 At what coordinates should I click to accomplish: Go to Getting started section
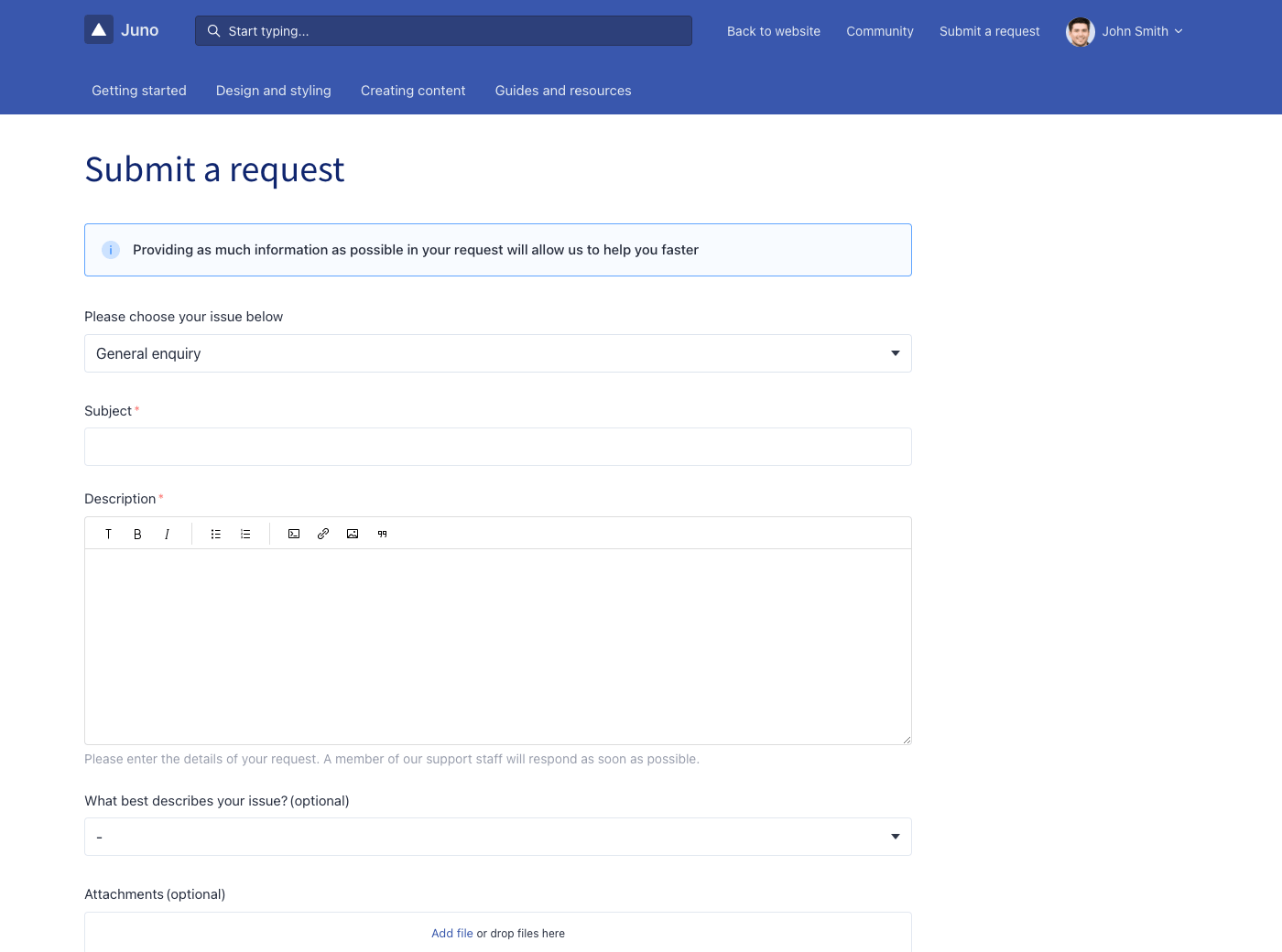[x=139, y=91]
